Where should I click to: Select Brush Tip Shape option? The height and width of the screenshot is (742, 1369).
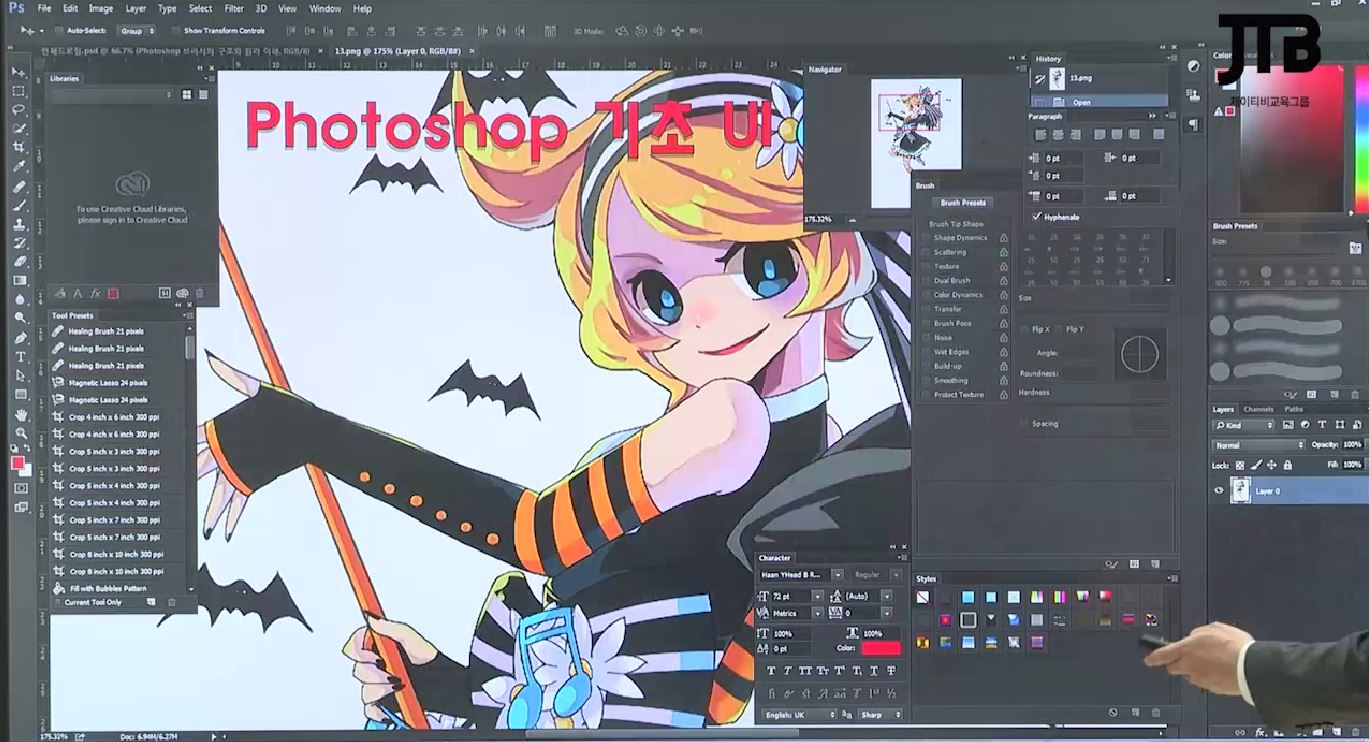956,224
